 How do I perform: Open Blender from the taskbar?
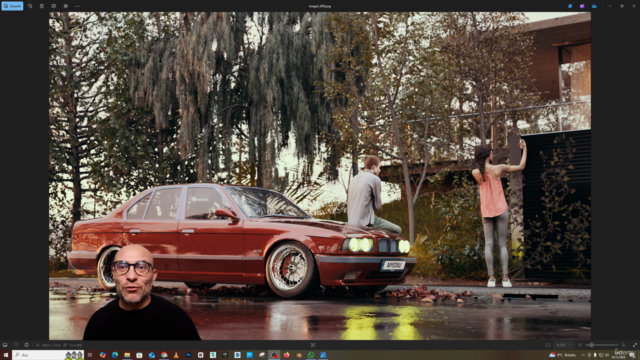pos(299,355)
